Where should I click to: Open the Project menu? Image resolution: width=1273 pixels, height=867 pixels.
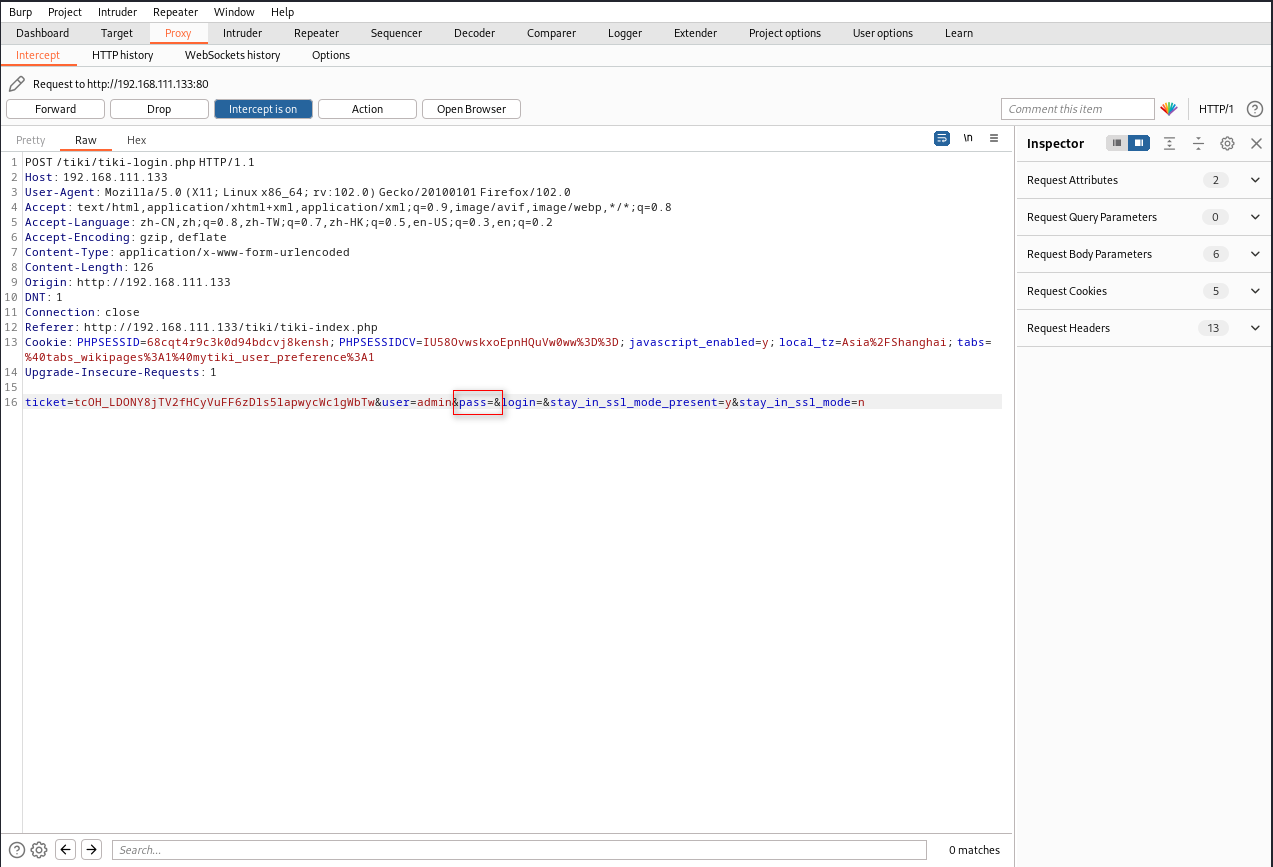click(65, 12)
